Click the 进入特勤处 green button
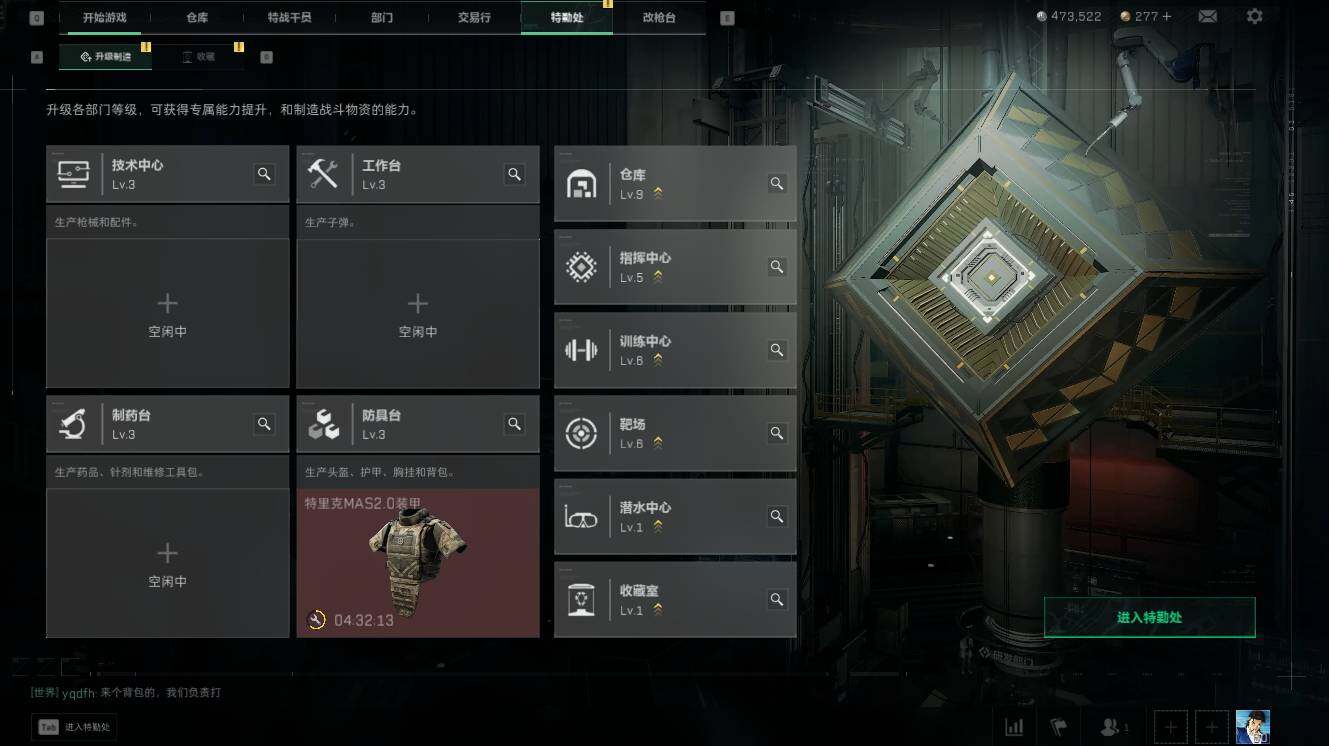 [1149, 618]
